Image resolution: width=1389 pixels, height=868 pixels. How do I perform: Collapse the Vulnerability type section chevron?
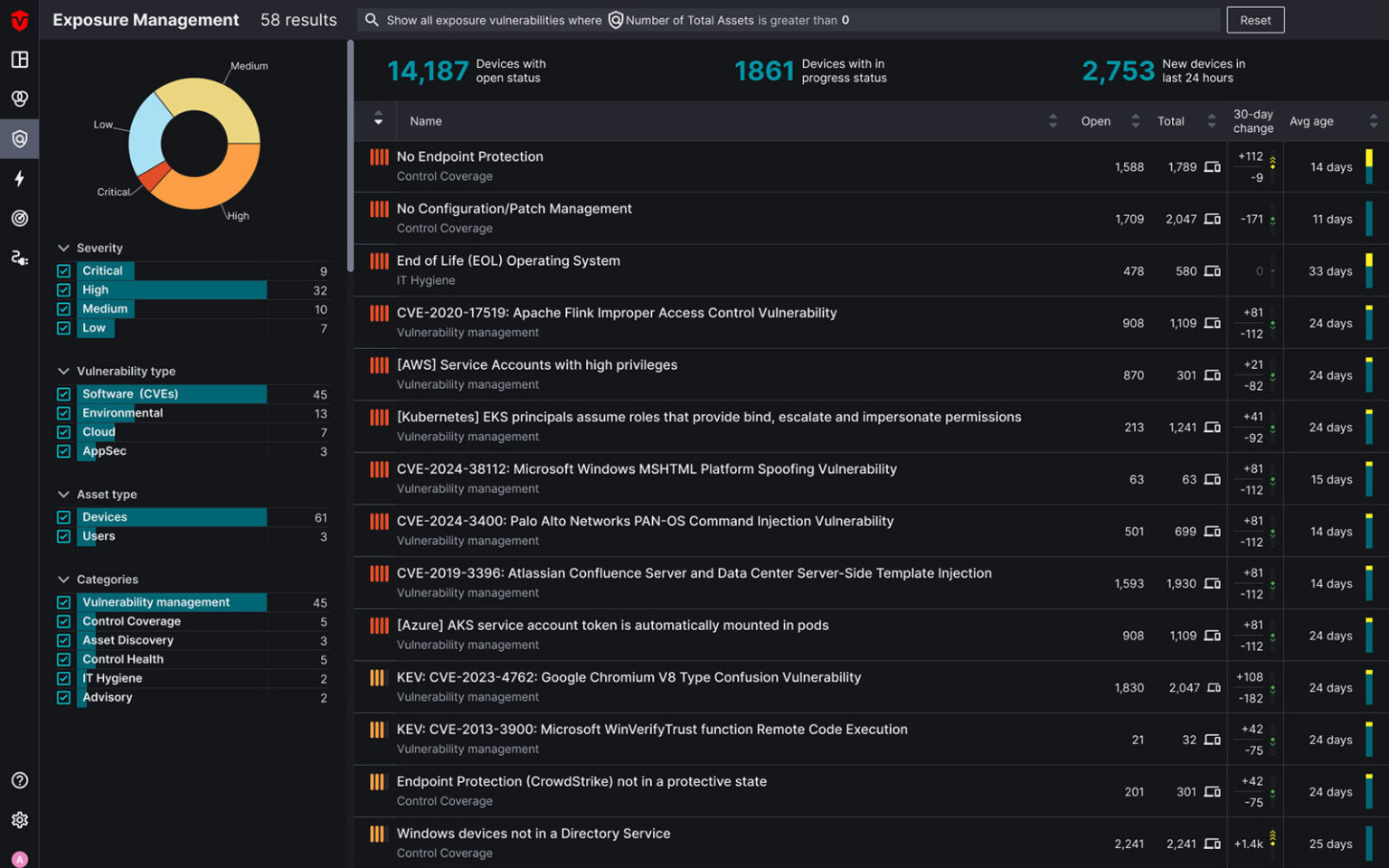(63, 372)
